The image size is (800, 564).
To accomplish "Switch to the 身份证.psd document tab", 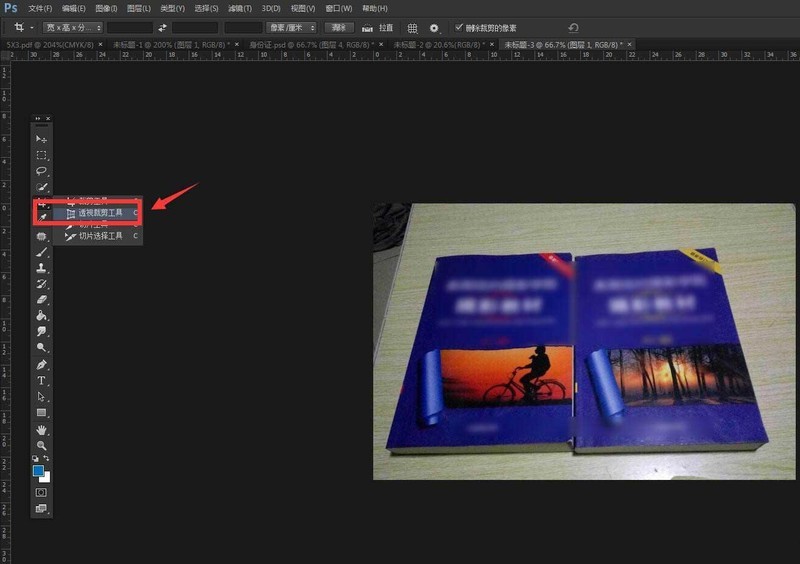I will (311, 45).
